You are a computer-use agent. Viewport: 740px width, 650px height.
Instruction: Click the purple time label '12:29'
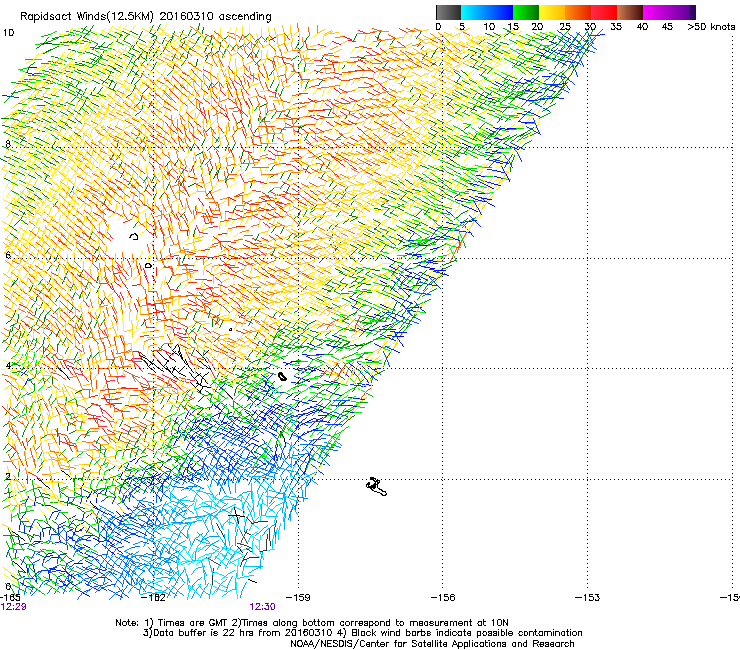coord(13,607)
